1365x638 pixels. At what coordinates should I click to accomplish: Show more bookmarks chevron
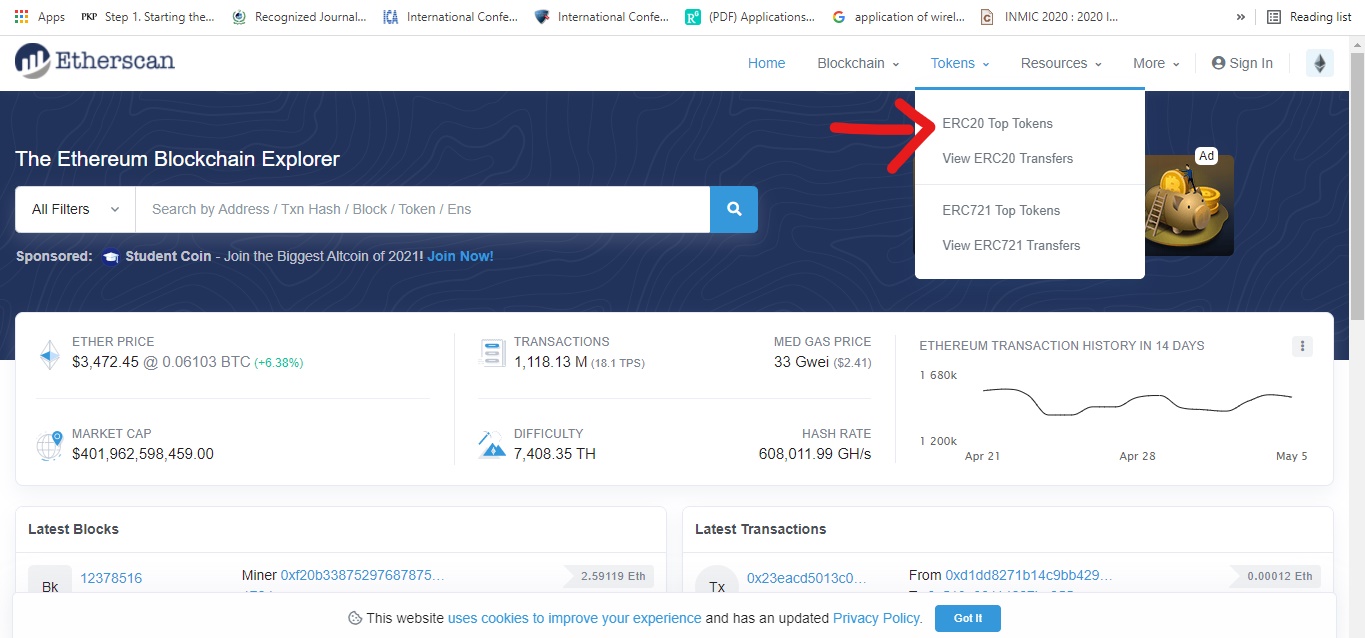click(1241, 16)
